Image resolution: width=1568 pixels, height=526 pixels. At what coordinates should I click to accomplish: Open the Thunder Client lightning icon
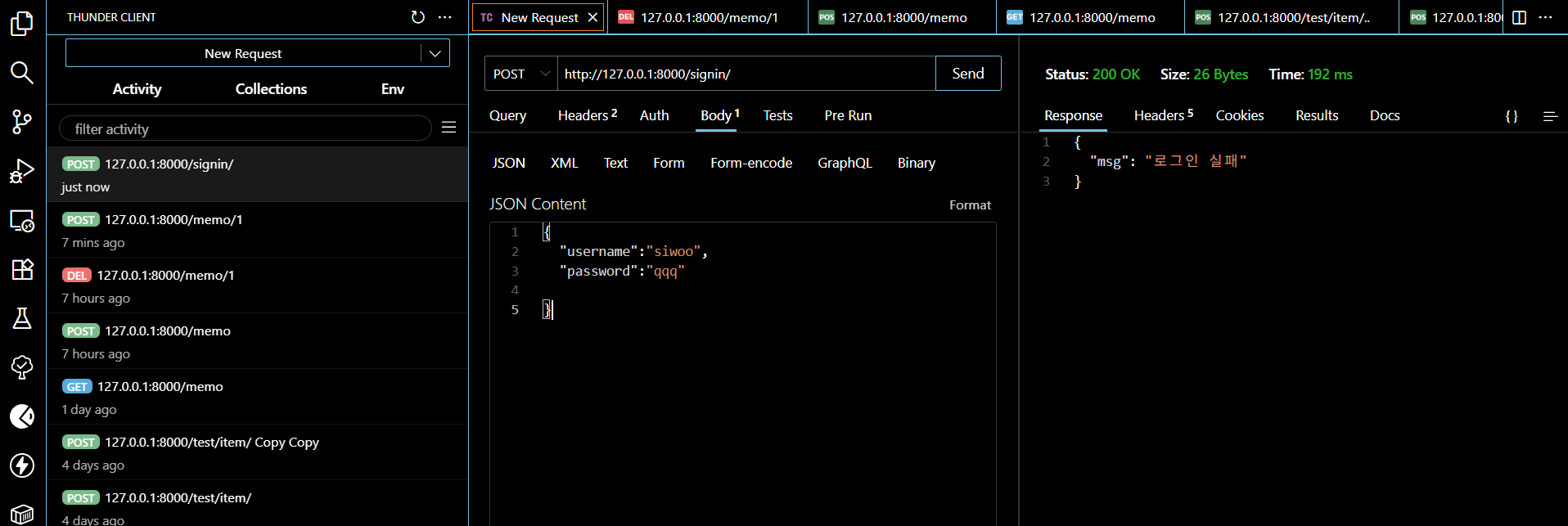click(22, 465)
